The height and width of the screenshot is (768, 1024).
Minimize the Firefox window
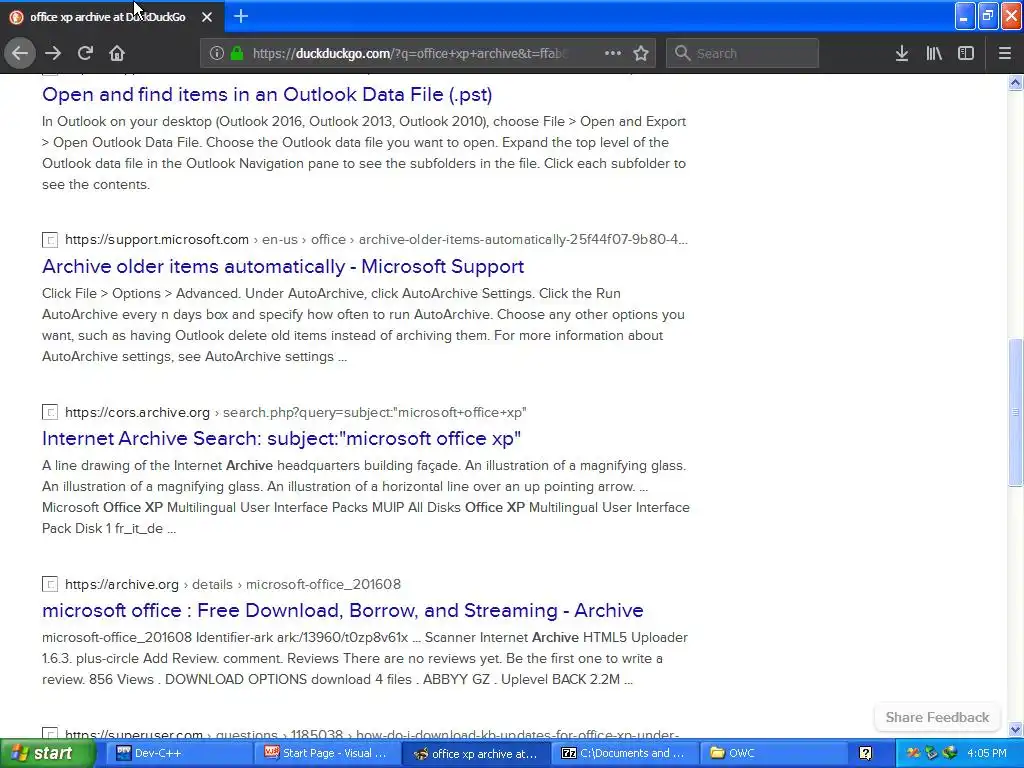pos(965,16)
